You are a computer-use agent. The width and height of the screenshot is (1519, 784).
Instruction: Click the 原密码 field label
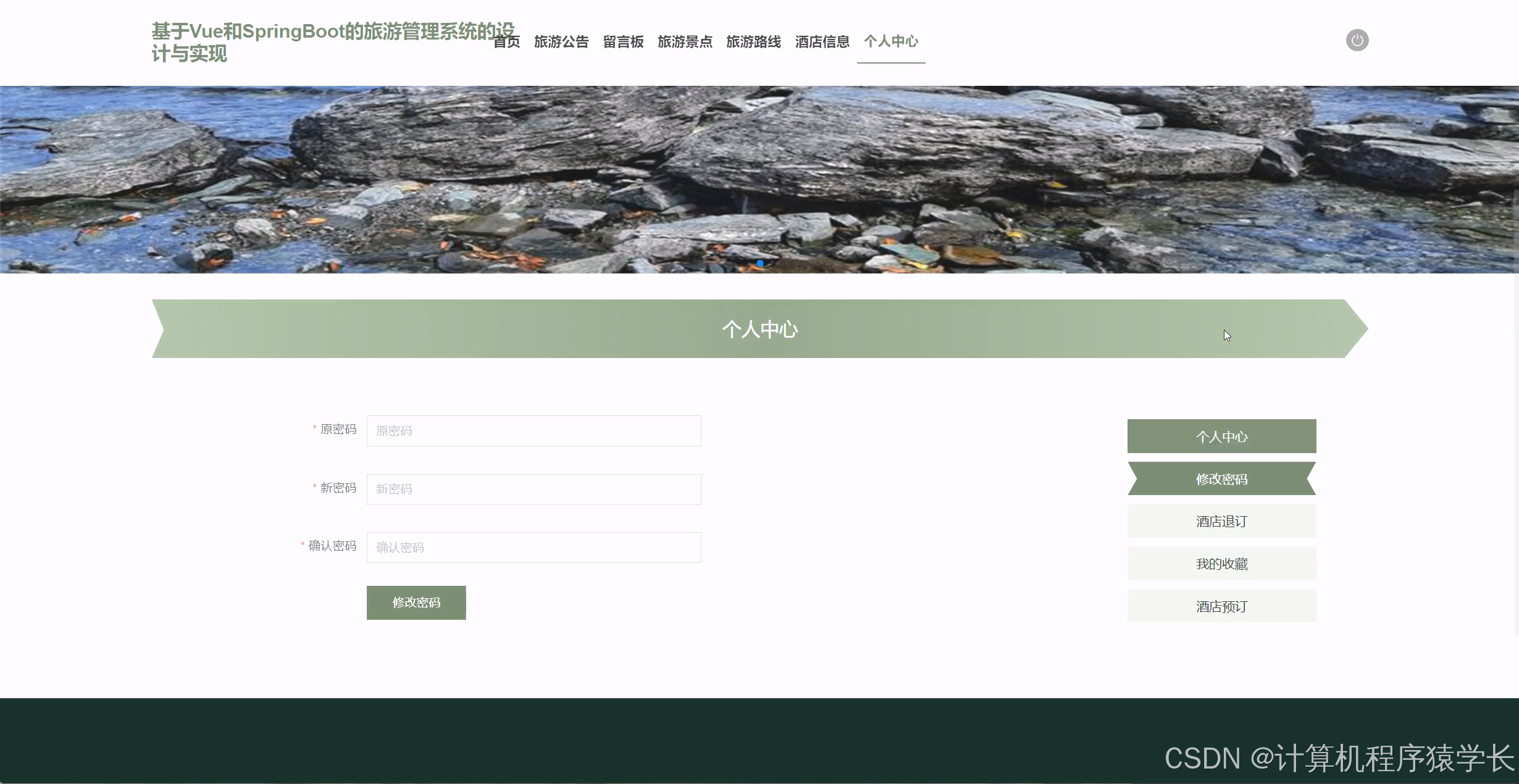338,429
